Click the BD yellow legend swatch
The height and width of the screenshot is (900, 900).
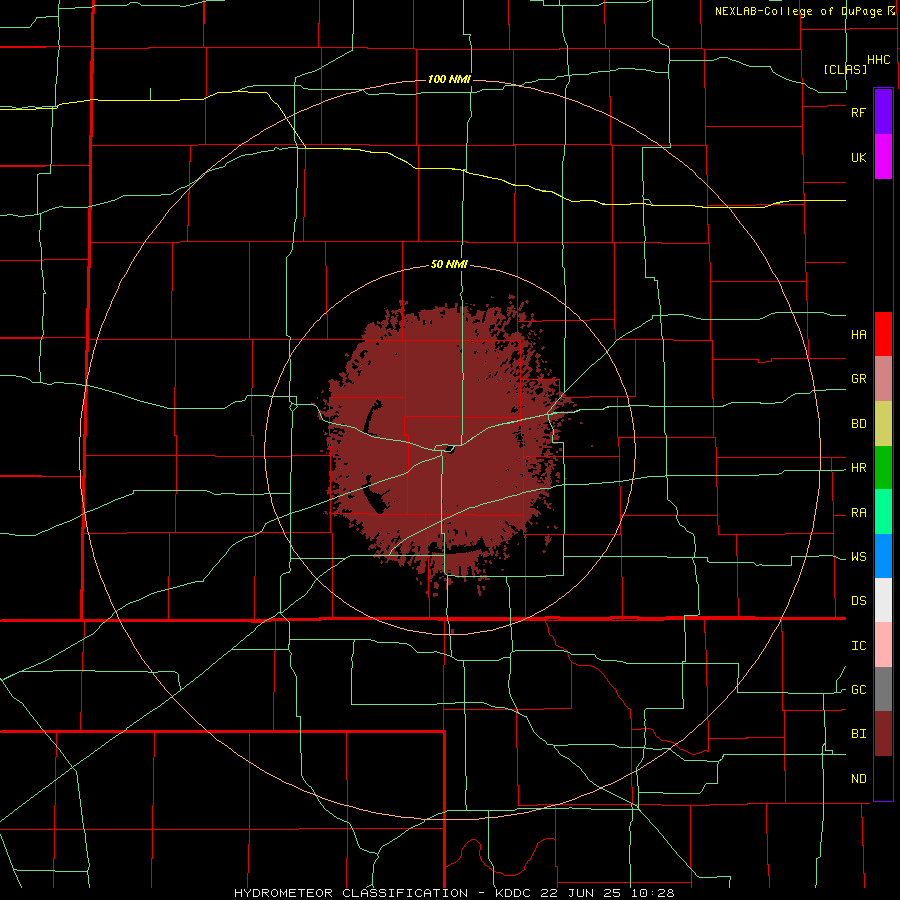click(x=883, y=424)
